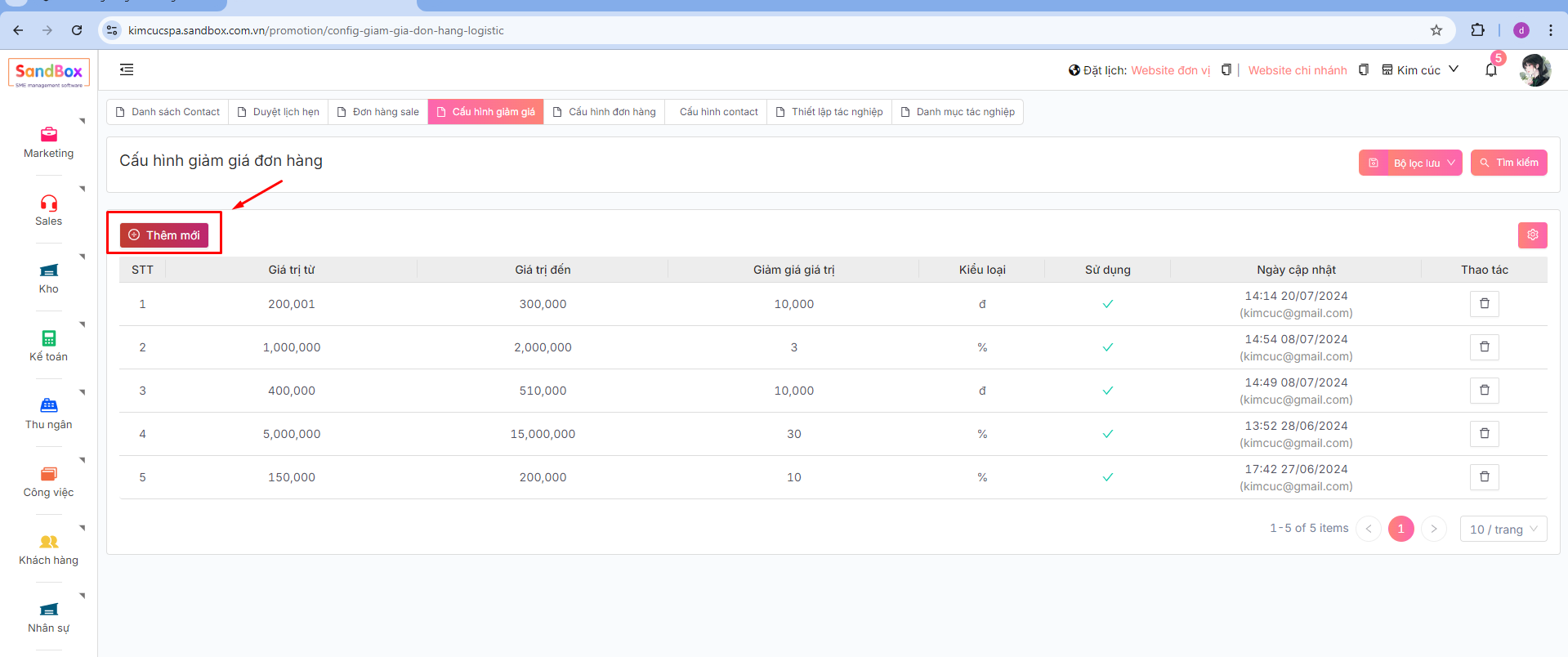
Task: Open the Sales headset icon
Action: tap(49, 203)
